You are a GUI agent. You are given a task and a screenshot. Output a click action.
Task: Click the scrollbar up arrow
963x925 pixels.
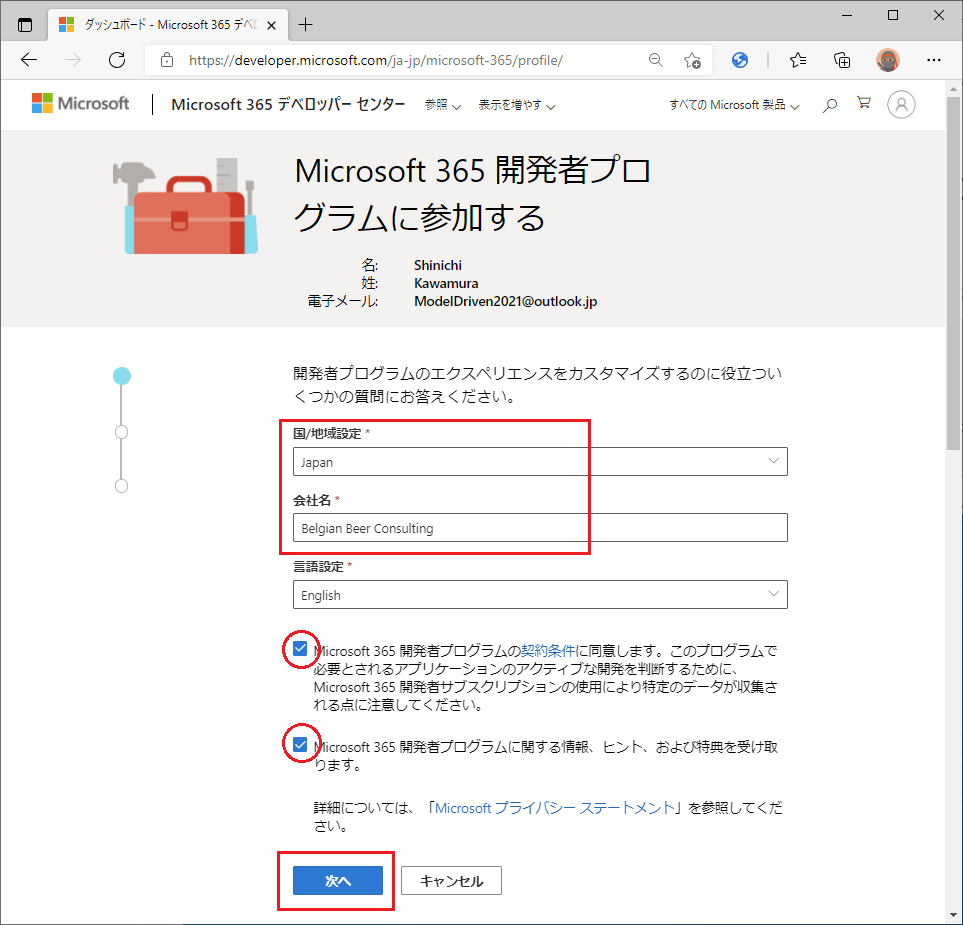pyautogui.click(x=953, y=88)
